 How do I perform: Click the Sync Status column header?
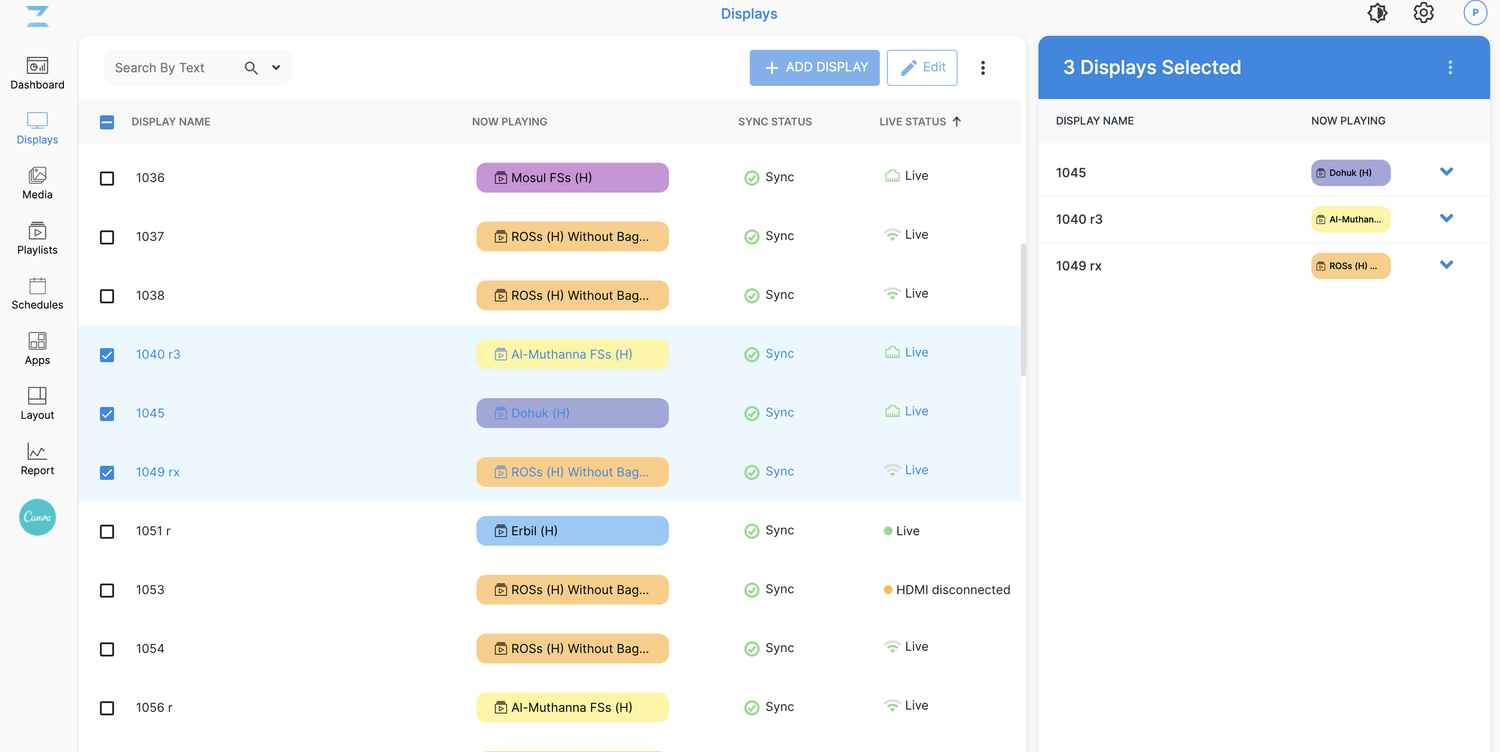coord(775,122)
